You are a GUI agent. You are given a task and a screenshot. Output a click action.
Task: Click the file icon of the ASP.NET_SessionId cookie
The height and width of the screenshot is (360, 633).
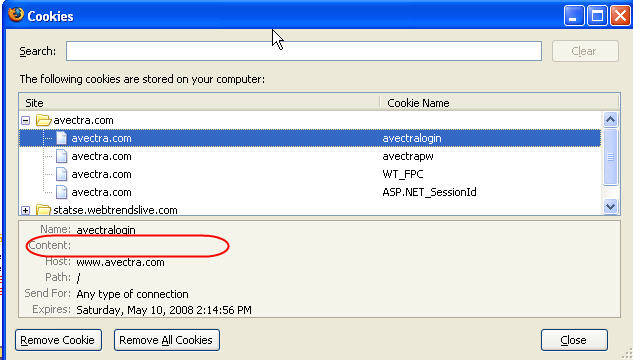61,192
